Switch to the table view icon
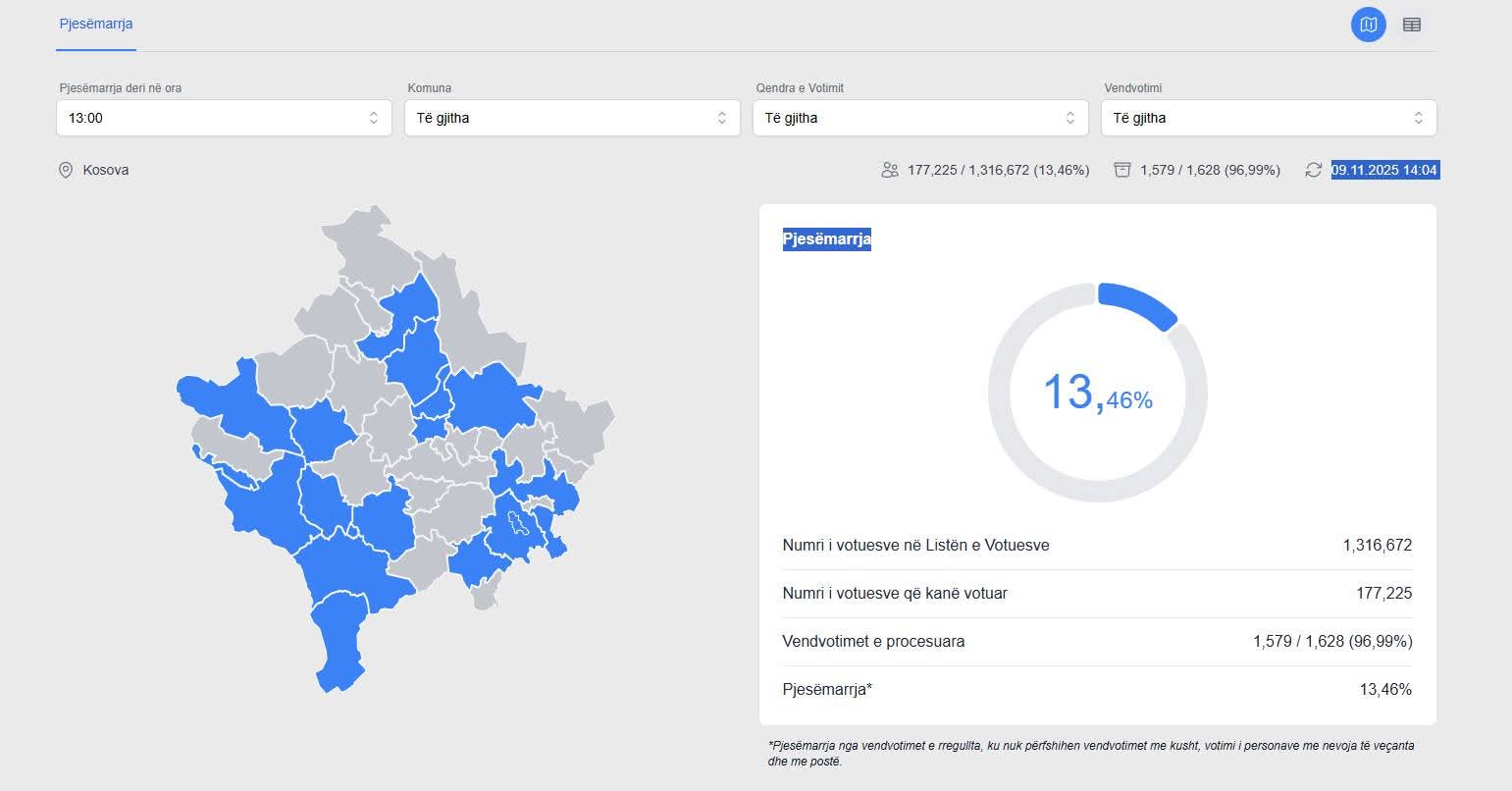This screenshot has width=1512, height=791. click(x=1411, y=25)
